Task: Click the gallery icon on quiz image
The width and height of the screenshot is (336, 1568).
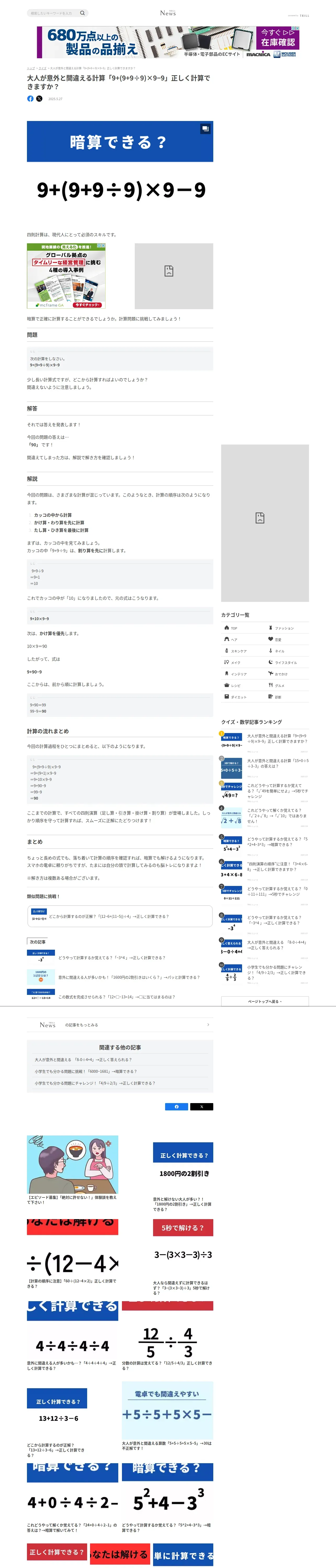Action: (205, 129)
